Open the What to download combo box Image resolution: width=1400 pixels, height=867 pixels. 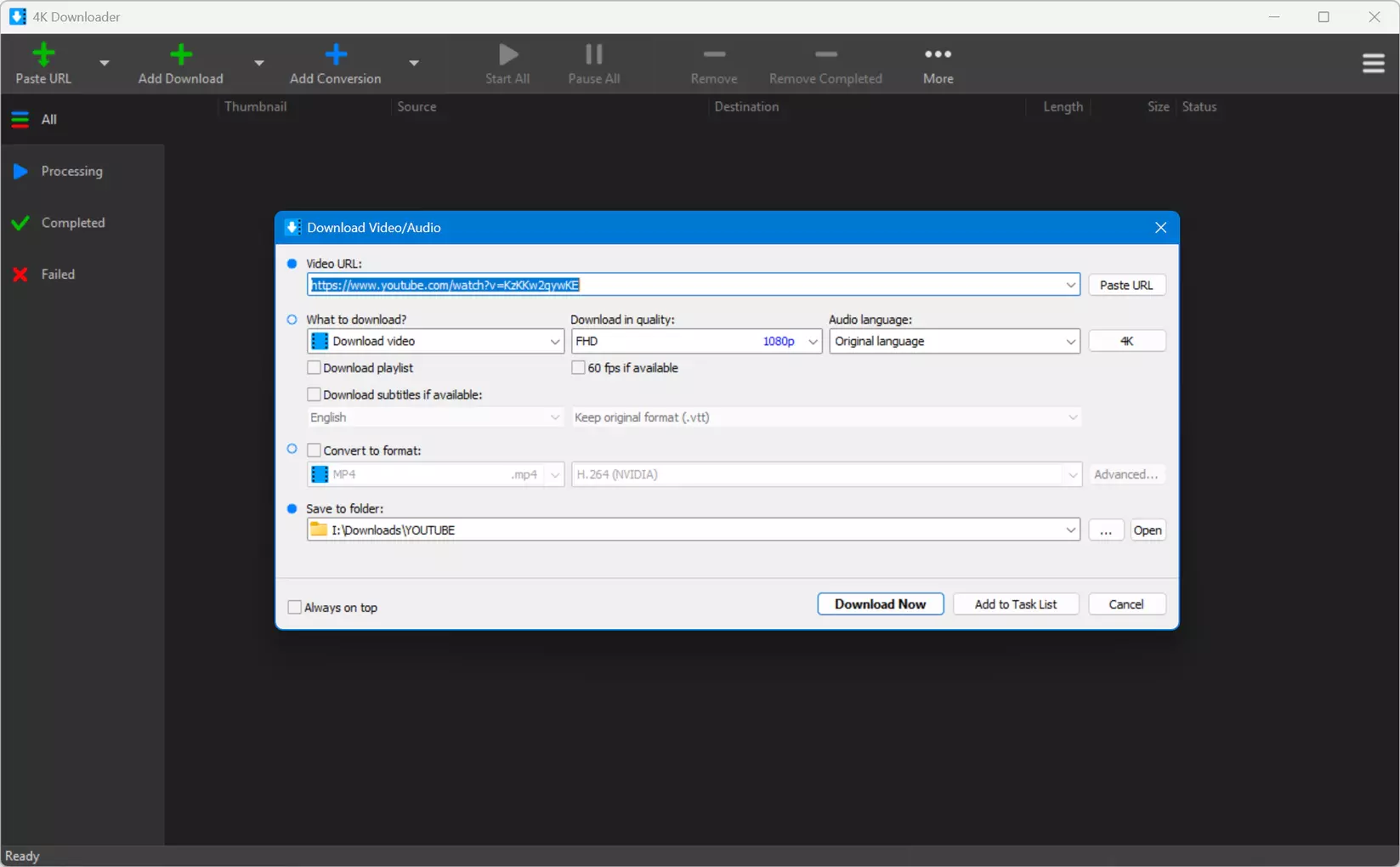(x=435, y=341)
